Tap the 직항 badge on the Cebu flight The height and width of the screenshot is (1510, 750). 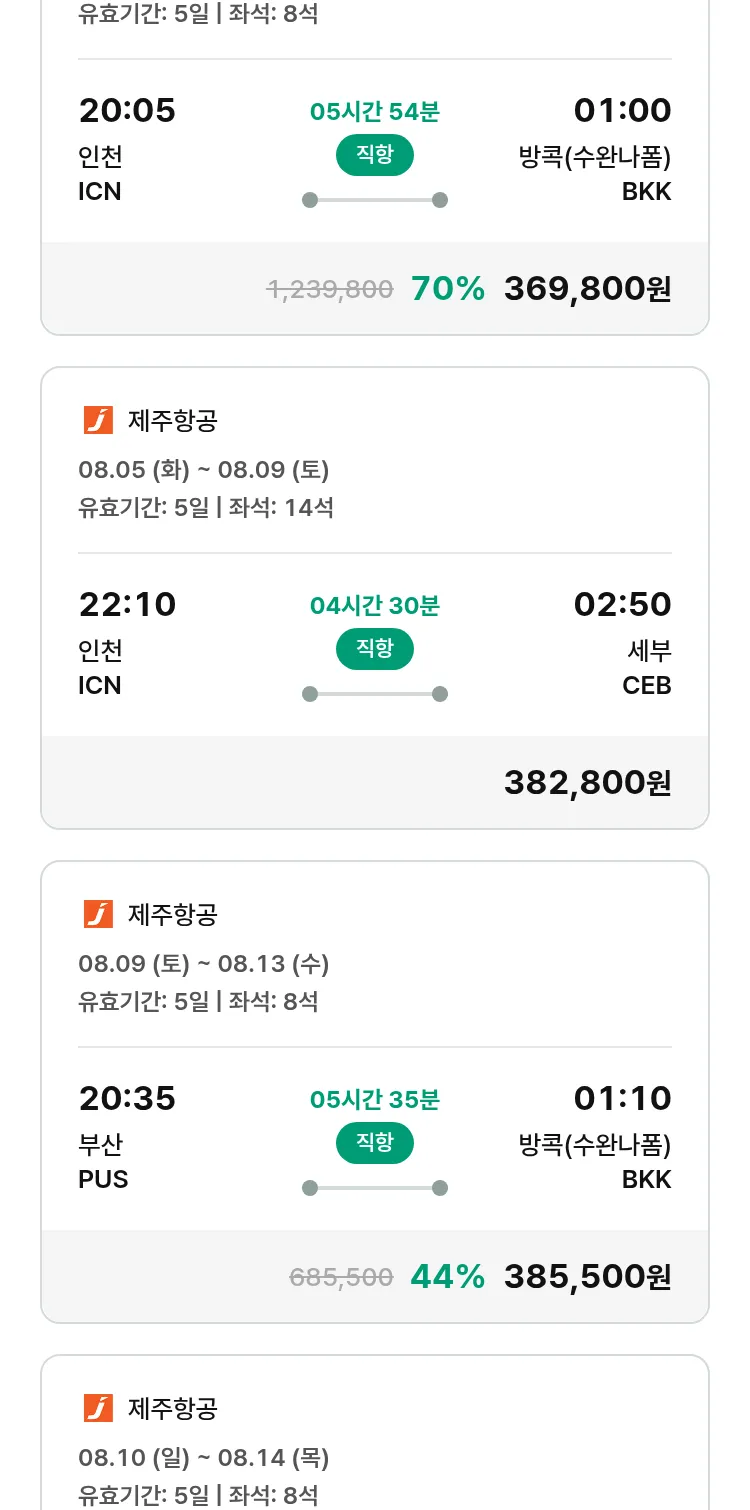point(374,649)
